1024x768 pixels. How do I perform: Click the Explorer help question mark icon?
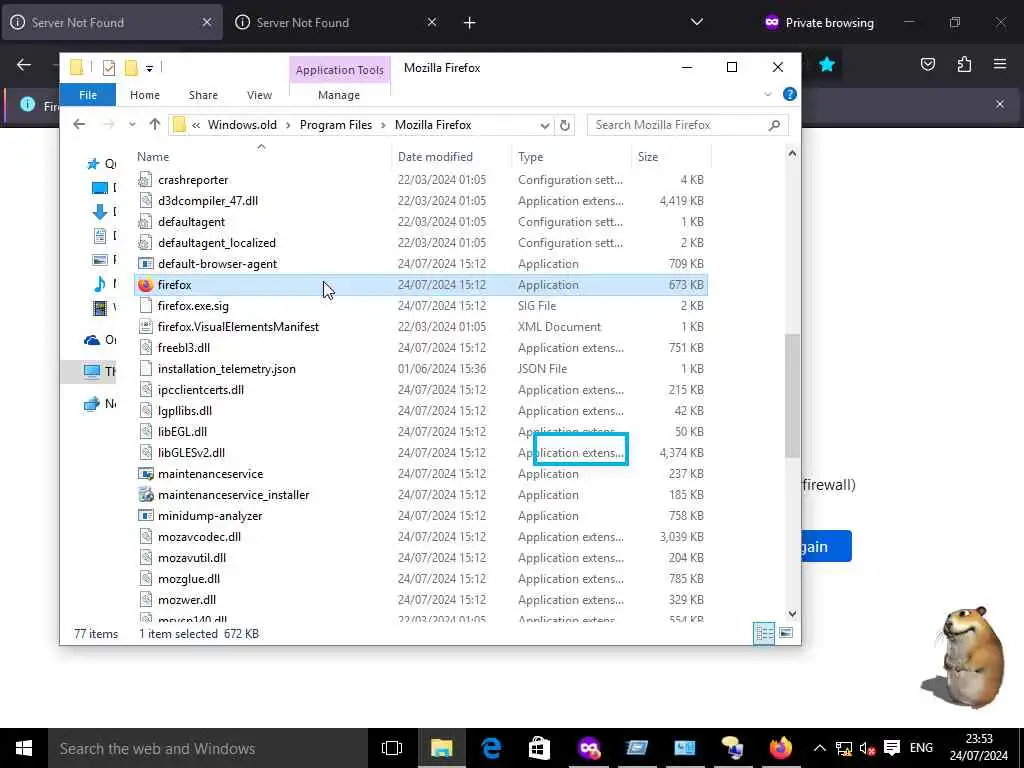point(790,94)
